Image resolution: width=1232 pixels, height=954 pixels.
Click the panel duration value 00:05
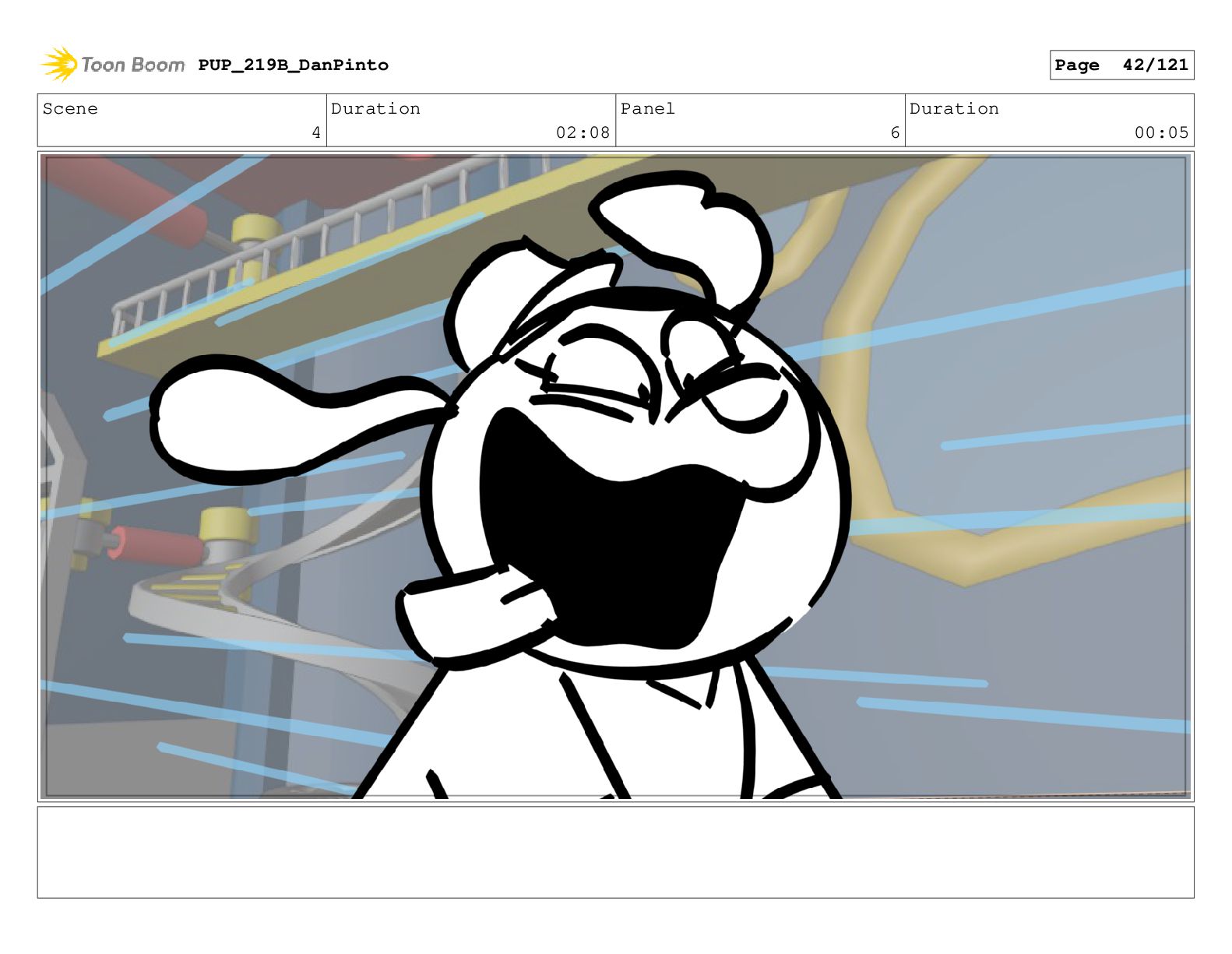(x=1161, y=133)
